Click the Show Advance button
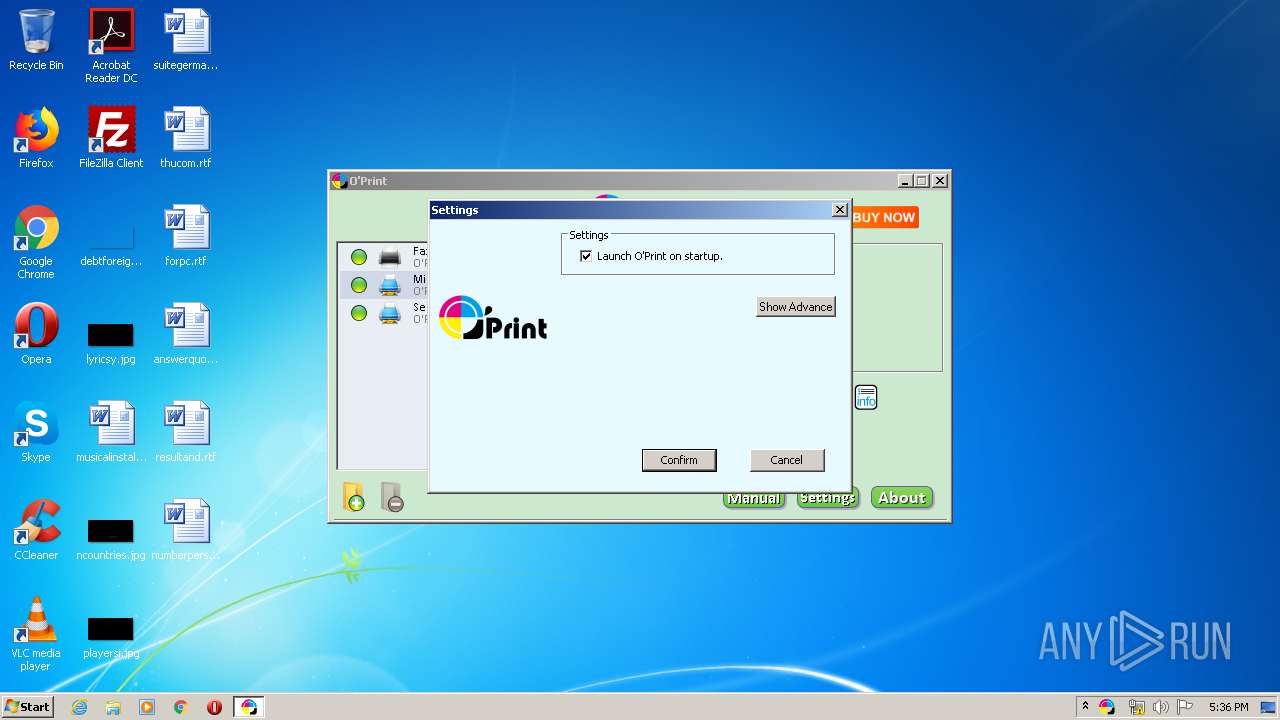Image resolution: width=1280 pixels, height=720 pixels. click(795, 307)
